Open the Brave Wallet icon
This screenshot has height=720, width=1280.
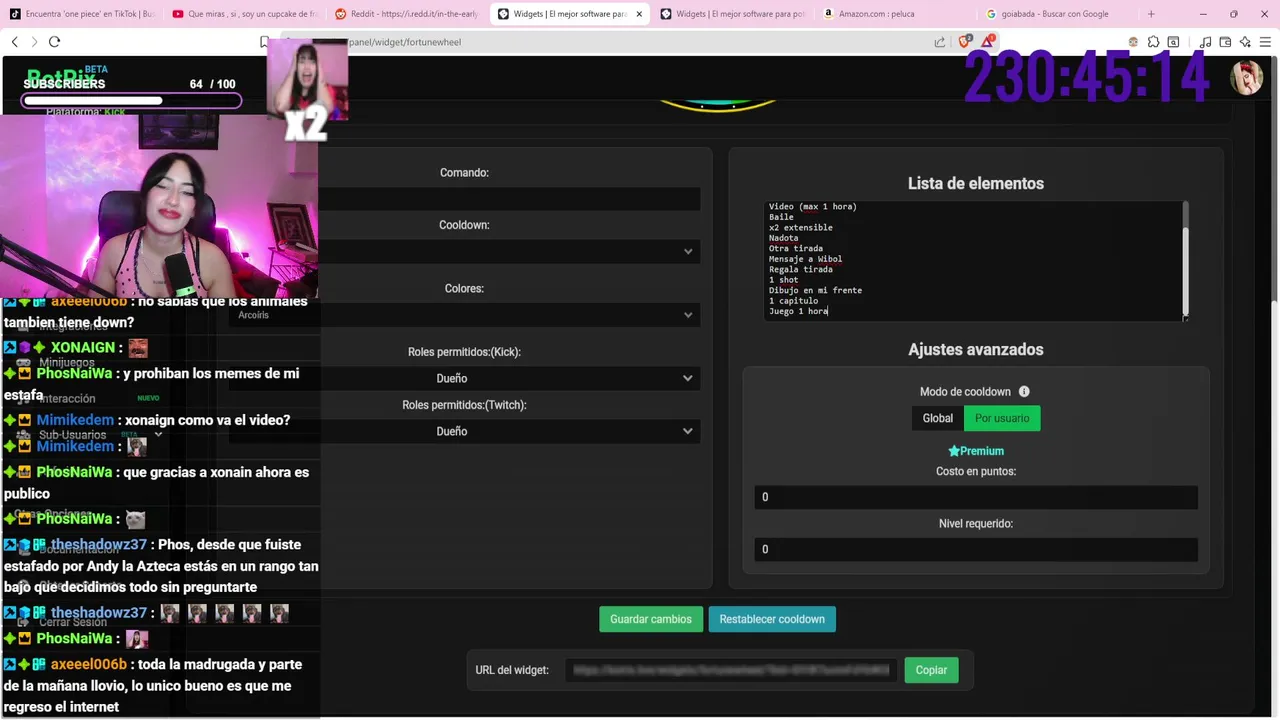[1225, 42]
